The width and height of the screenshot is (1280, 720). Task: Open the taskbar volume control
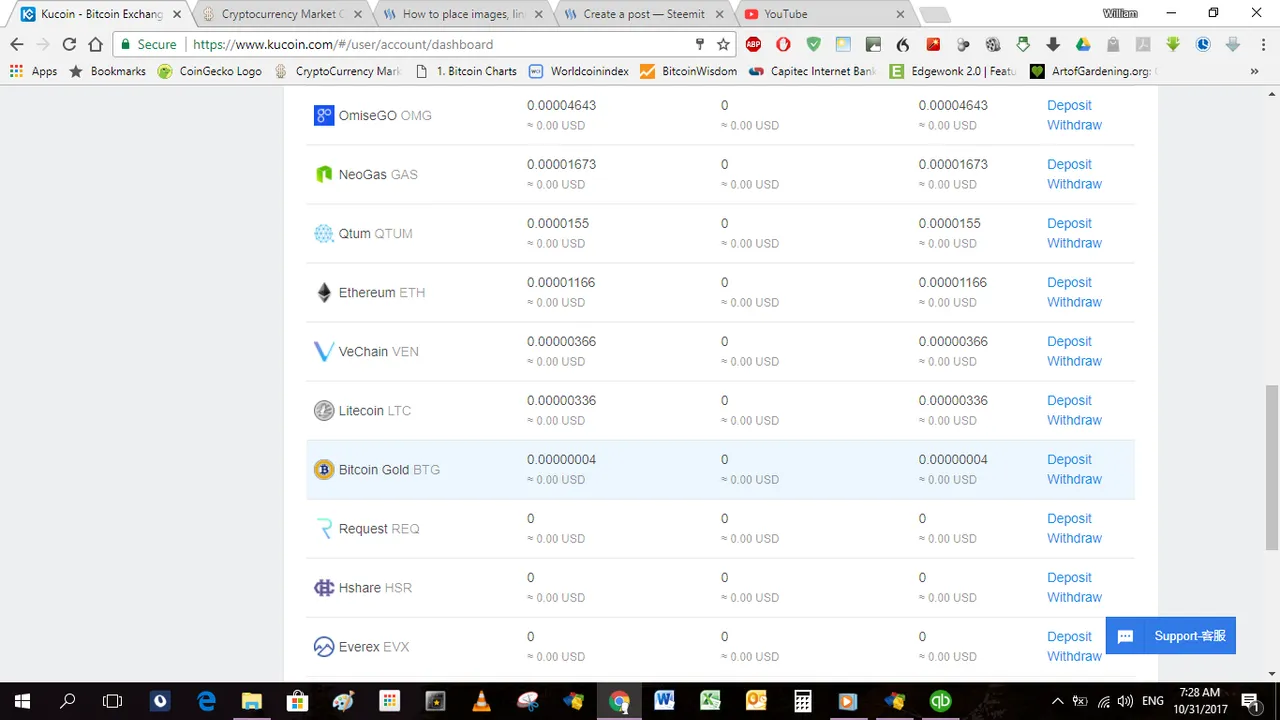point(1125,701)
